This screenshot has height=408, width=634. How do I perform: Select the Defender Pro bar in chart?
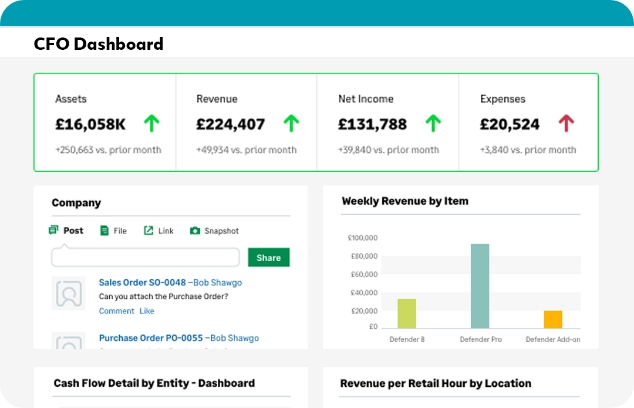coord(480,286)
